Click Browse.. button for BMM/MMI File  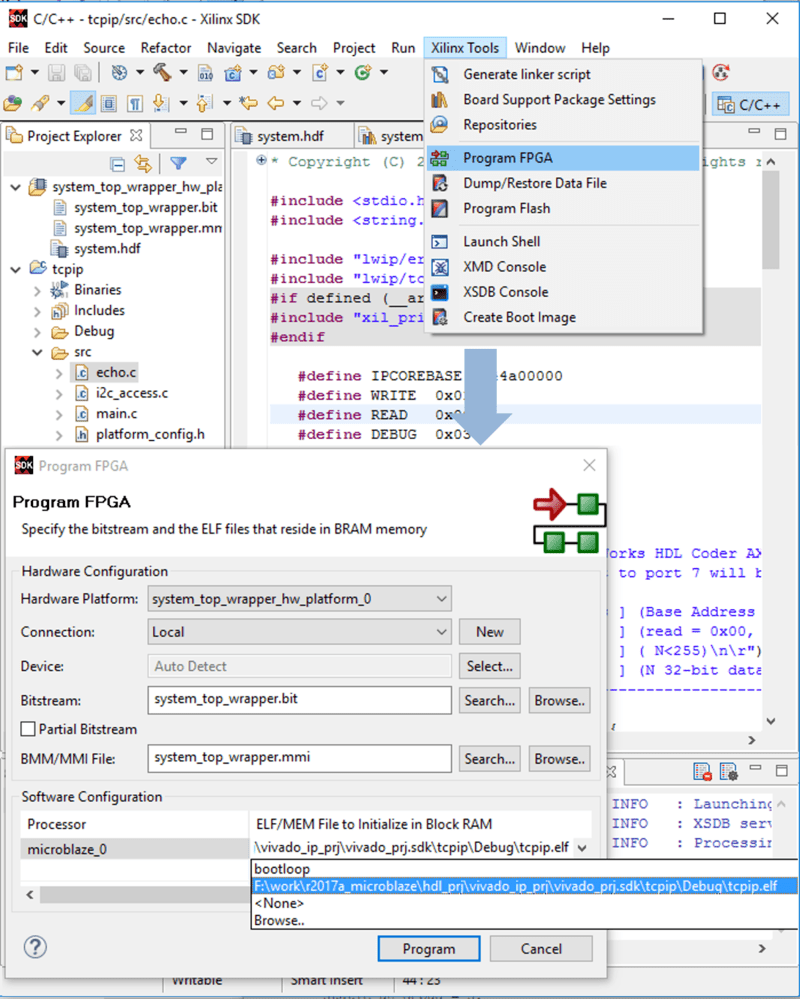[559, 759]
